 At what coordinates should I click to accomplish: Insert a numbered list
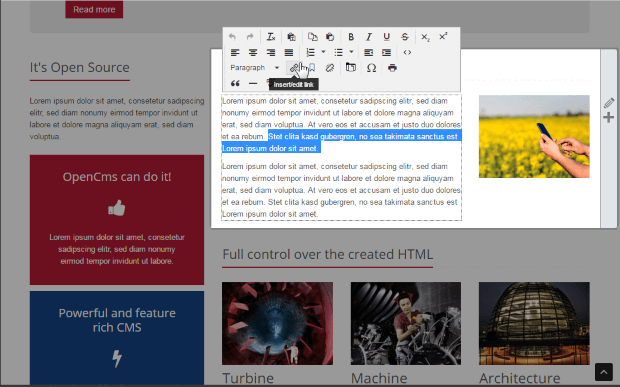pos(311,52)
